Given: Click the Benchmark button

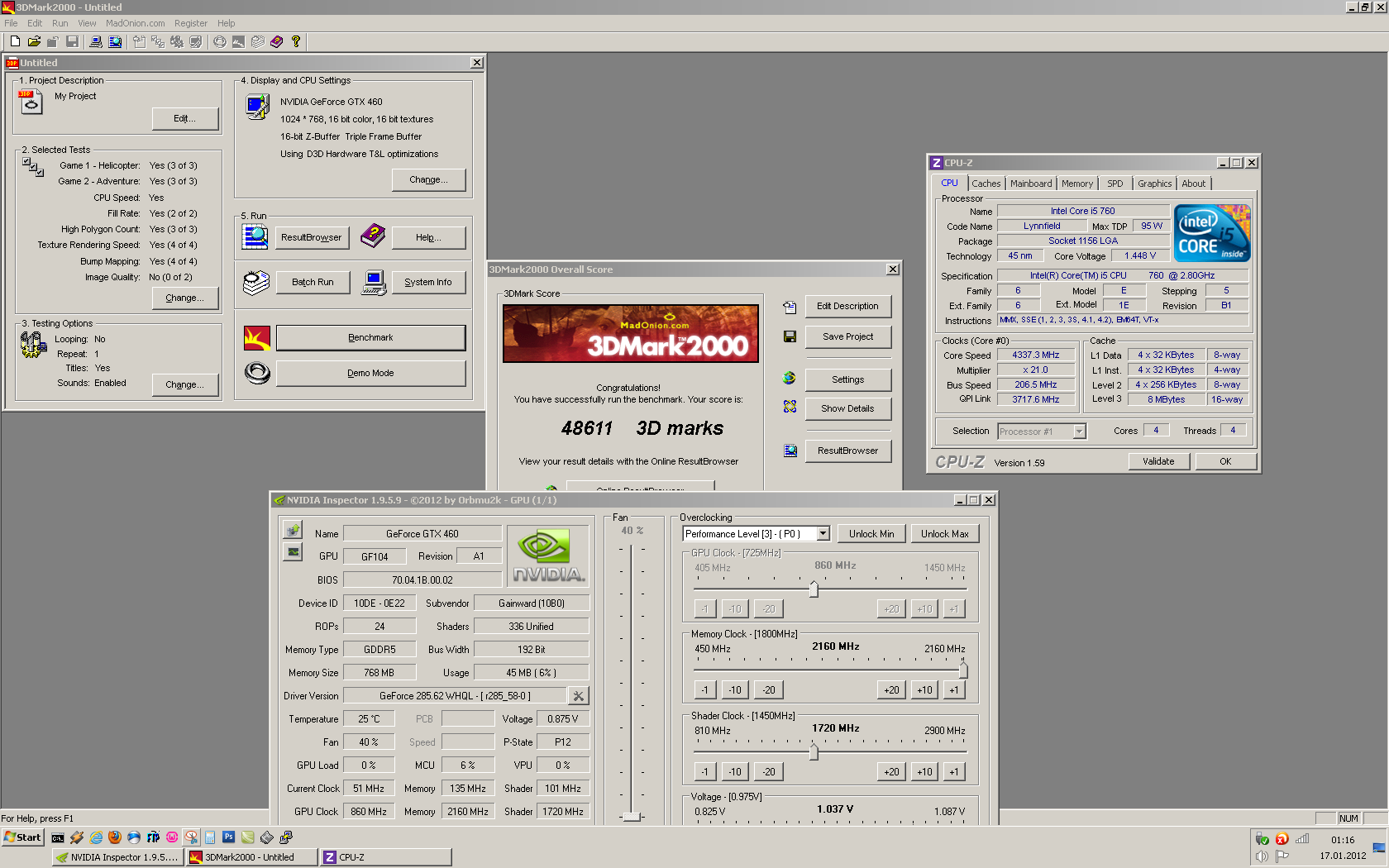Looking at the screenshot, I should [370, 337].
